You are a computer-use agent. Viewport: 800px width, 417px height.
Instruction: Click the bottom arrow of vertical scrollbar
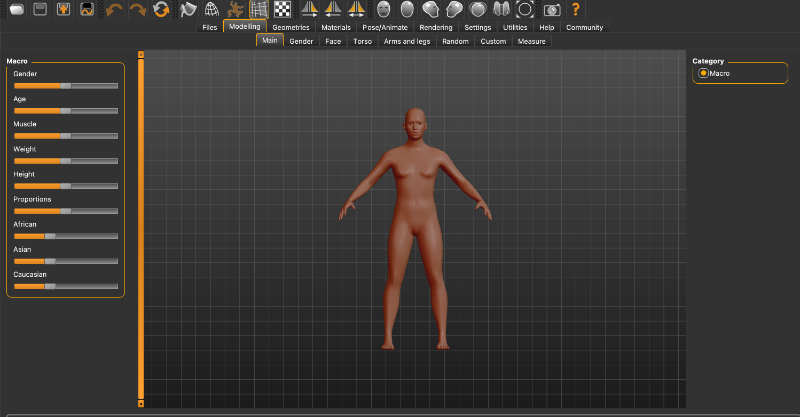tap(141, 403)
